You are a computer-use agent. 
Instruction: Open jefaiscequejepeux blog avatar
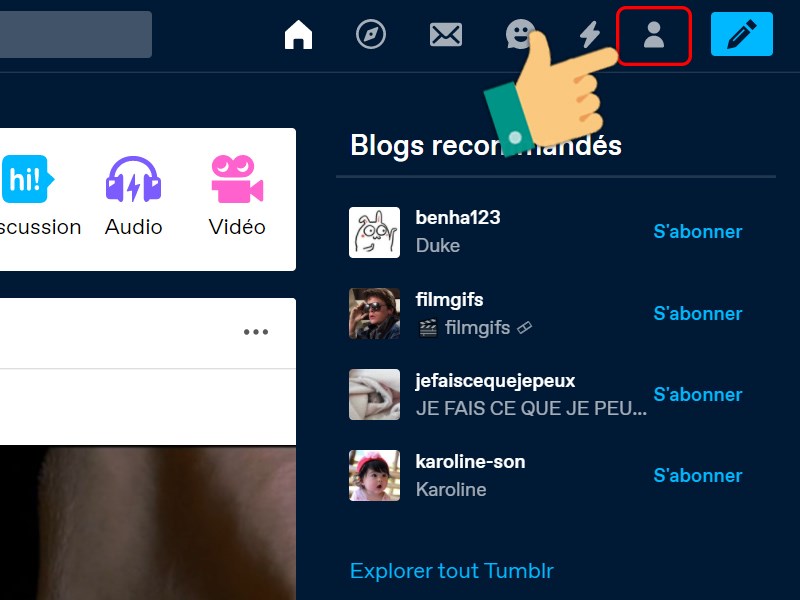click(x=374, y=394)
